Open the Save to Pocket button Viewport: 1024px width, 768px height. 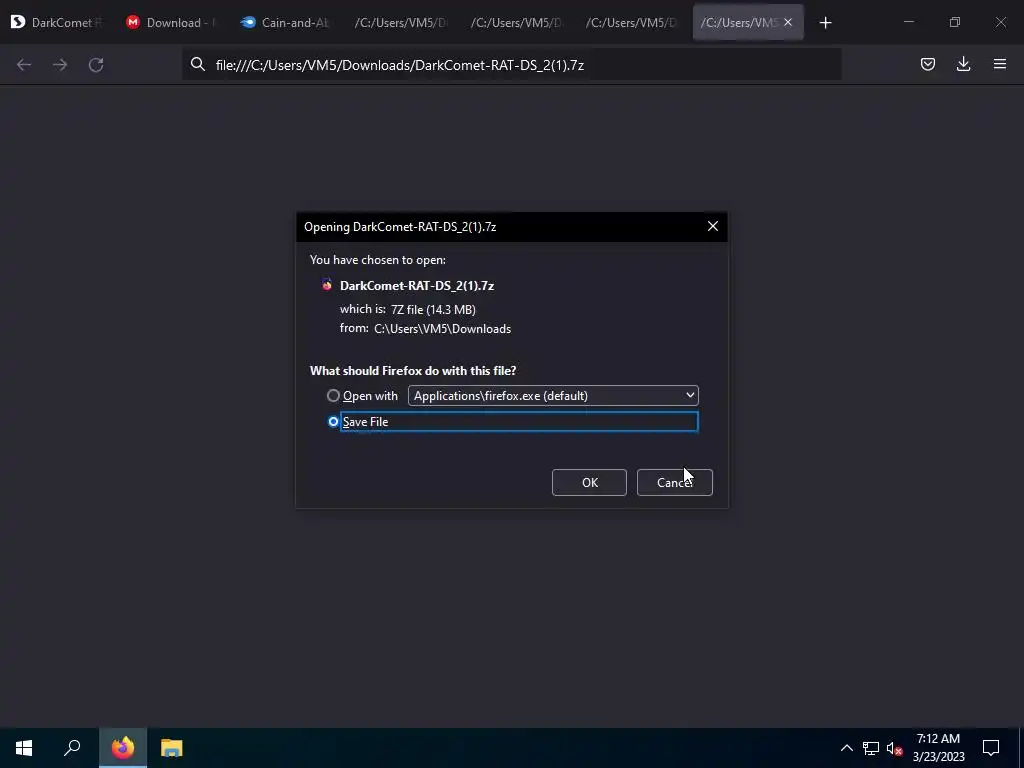coord(927,64)
